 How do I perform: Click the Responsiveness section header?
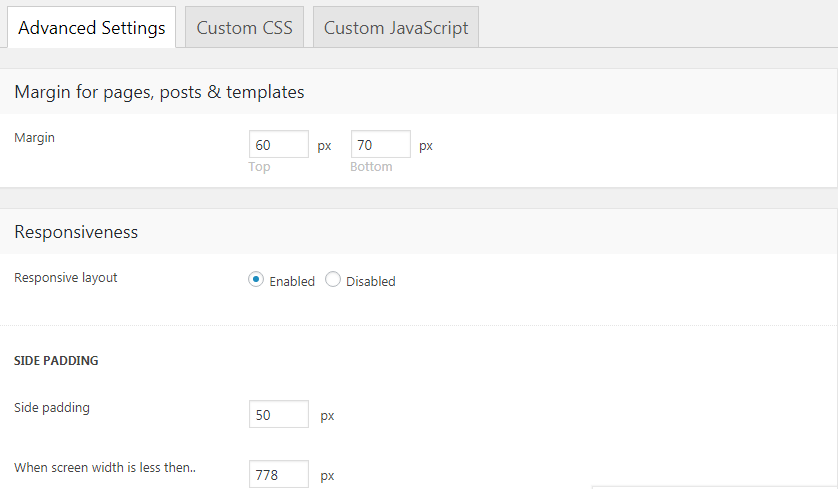pos(76,232)
